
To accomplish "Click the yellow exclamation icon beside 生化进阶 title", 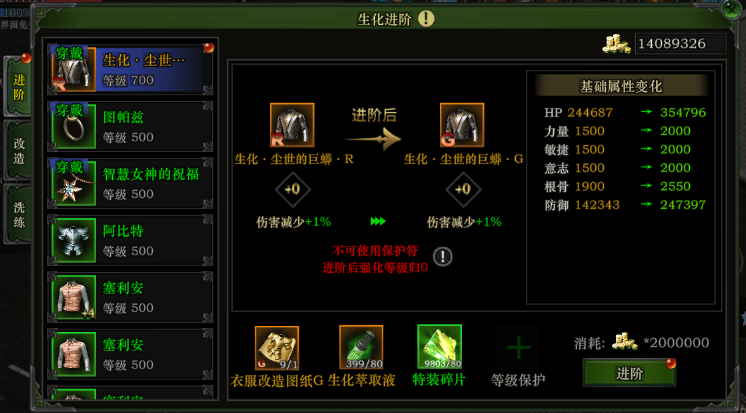I will (x=426, y=19).
